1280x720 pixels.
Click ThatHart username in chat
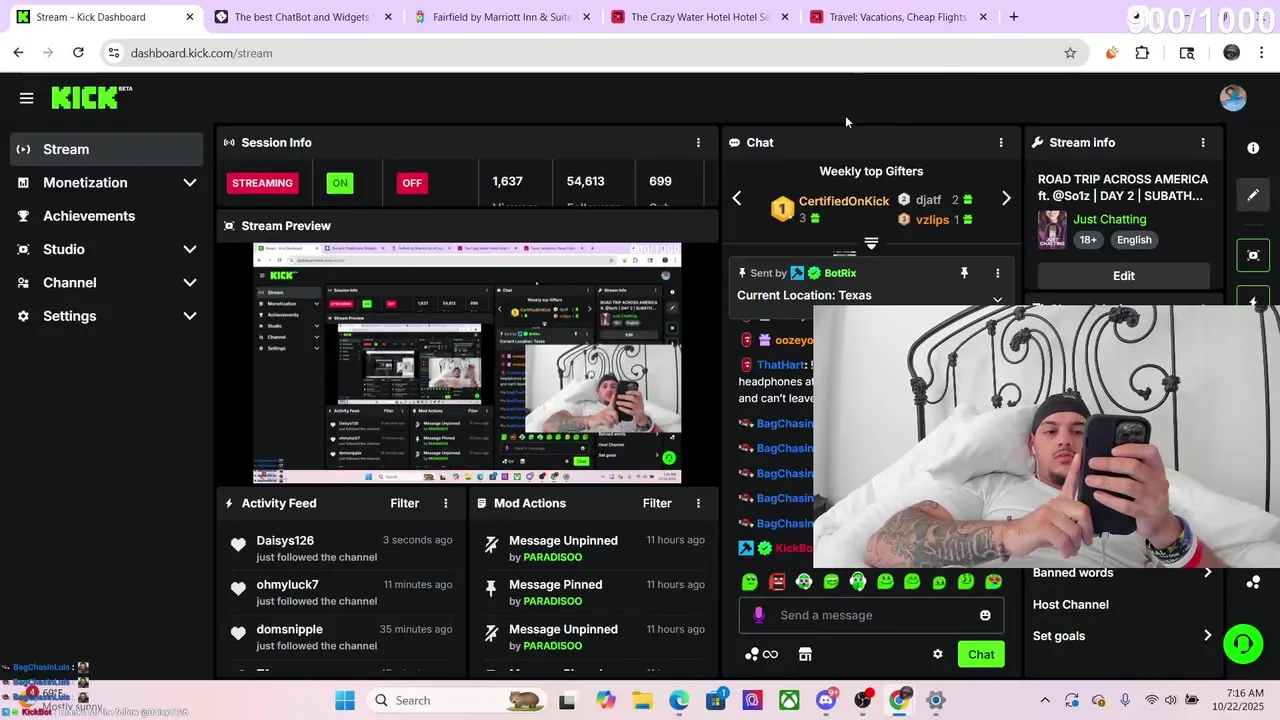pyautogui.click(x=781, y=365)
